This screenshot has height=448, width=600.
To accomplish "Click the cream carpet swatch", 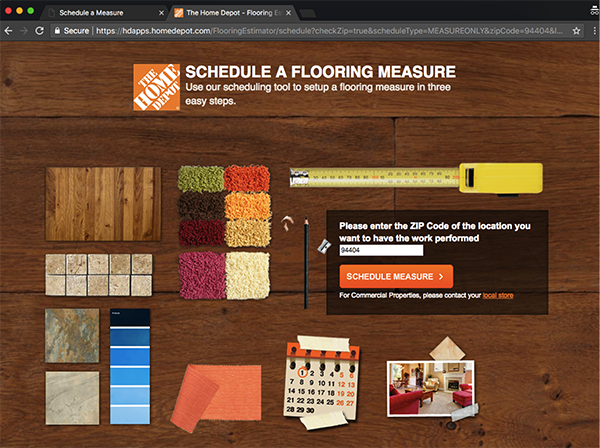I will click(248, 275).
